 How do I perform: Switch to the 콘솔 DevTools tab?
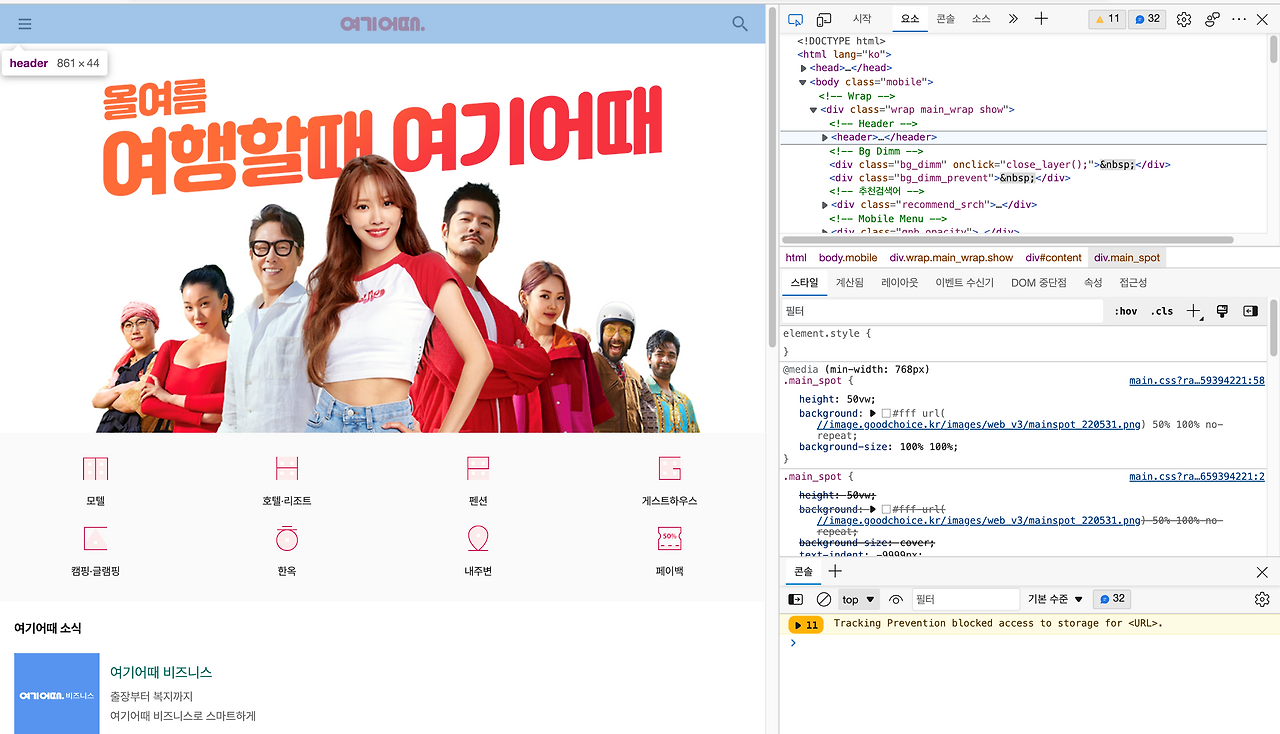coord(946,18)
